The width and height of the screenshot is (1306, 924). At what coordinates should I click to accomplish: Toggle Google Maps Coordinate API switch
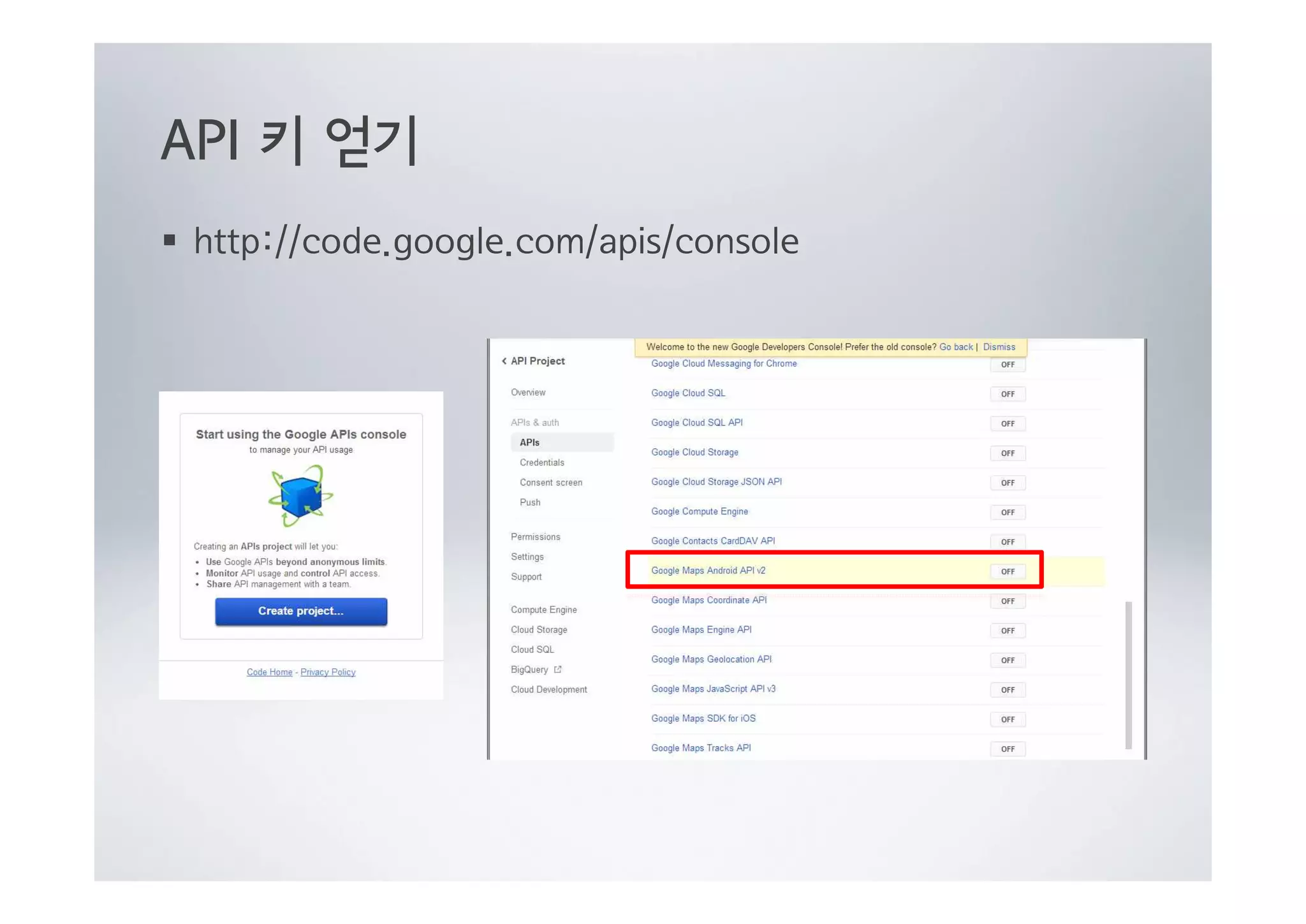click(x=1008, y=601)
